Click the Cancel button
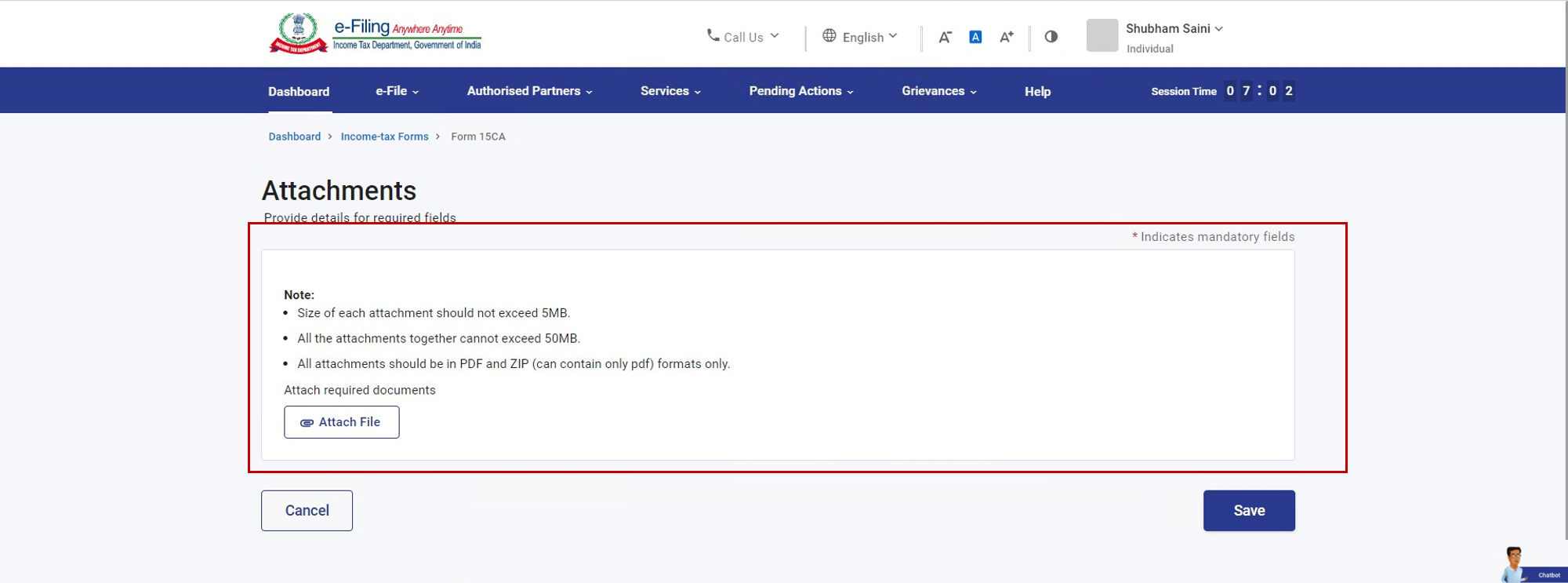 click(x=307, y=511)
